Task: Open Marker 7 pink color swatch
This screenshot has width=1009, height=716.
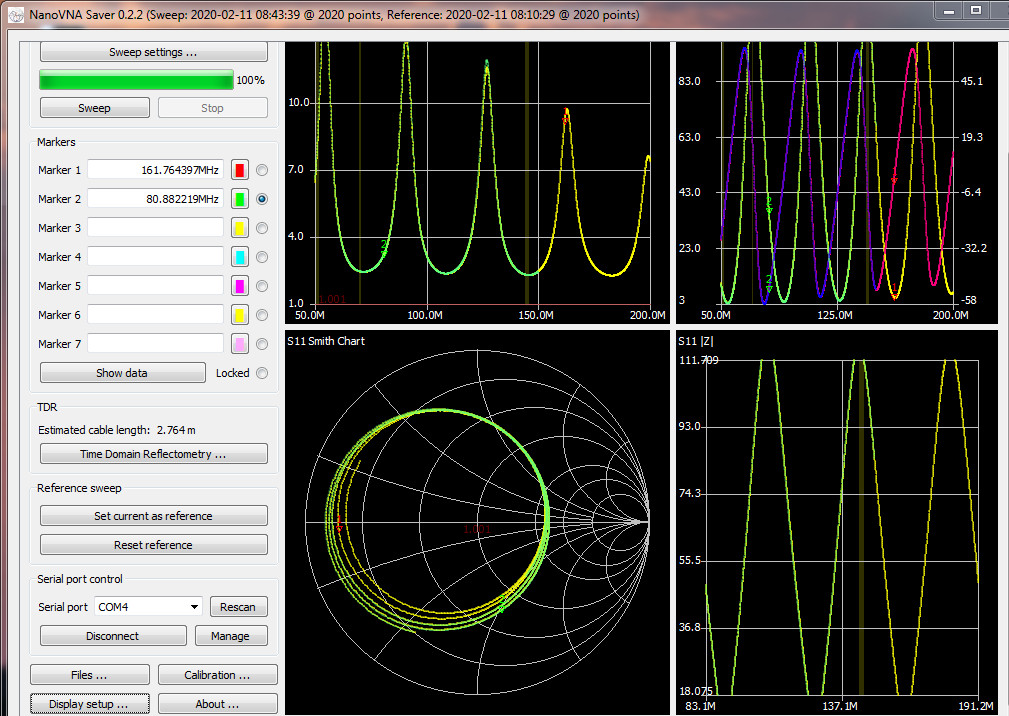Action: pyautogui.click(x=240, y=344)
